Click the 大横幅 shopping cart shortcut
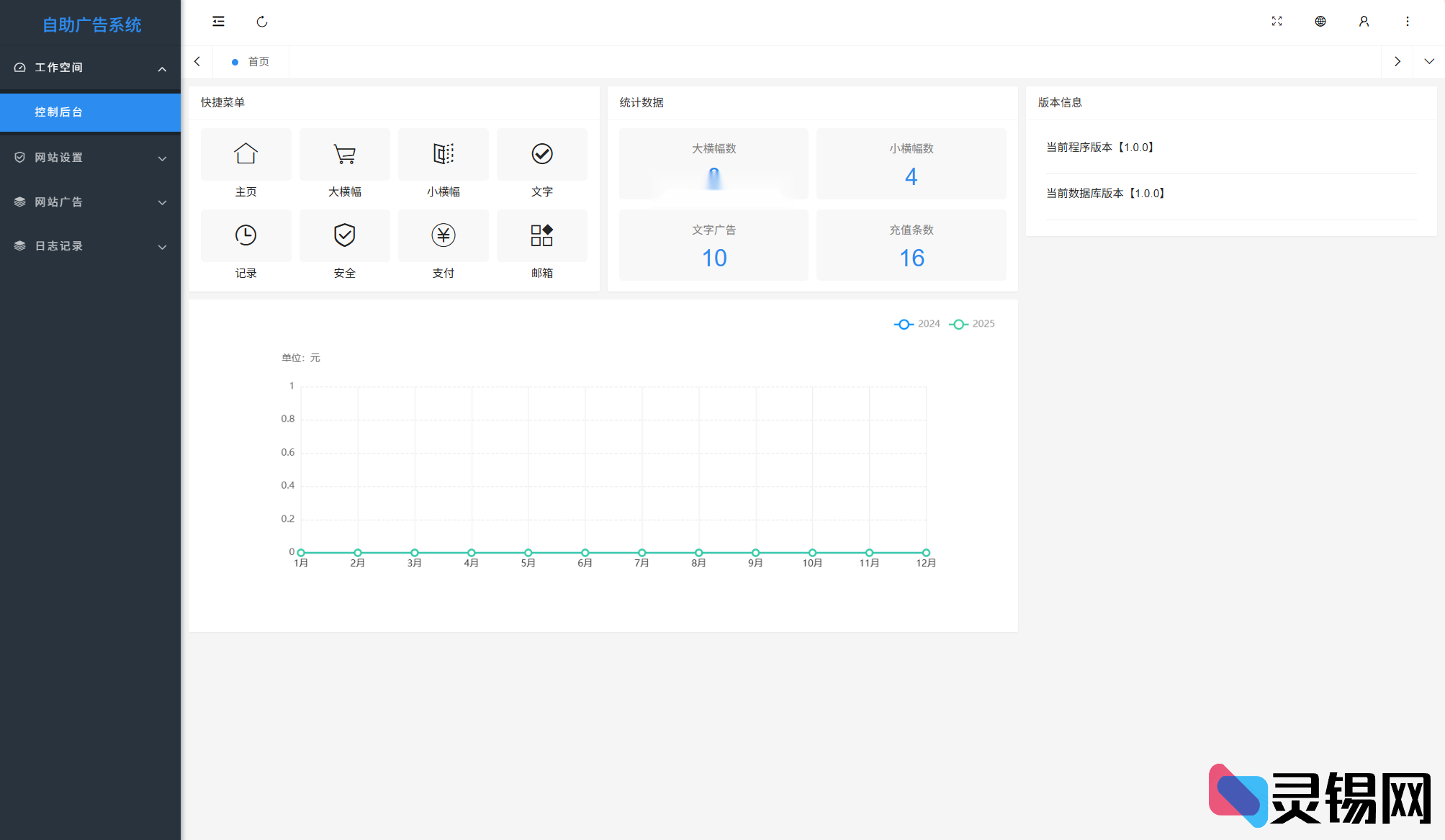 344,154
